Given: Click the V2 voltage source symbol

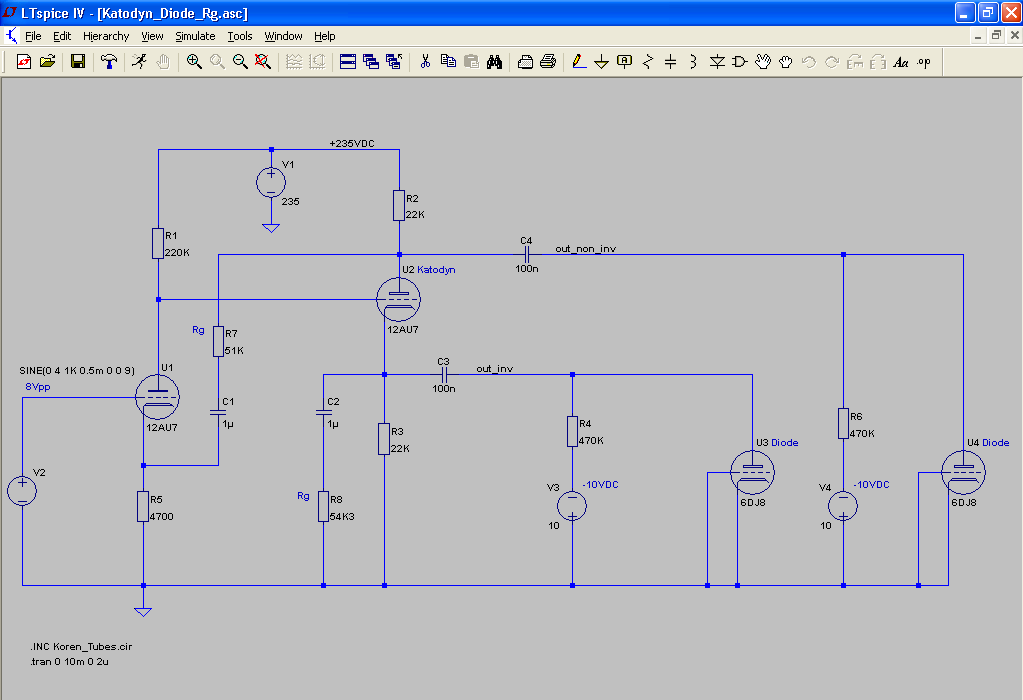Looking at the screenshot, I should pos(22,491).
